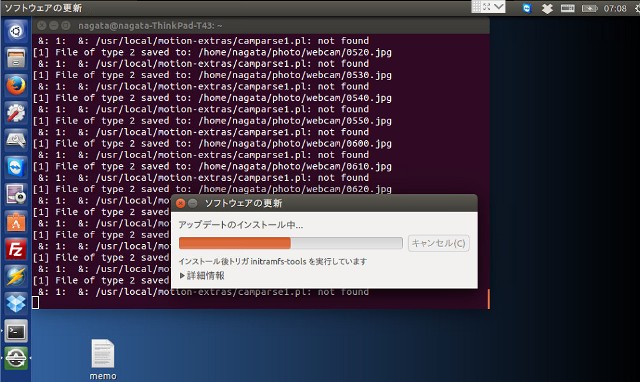640x382 pixels.
Task: Click the grid icon in remote toolbar
Action: [x=476, y=7]
